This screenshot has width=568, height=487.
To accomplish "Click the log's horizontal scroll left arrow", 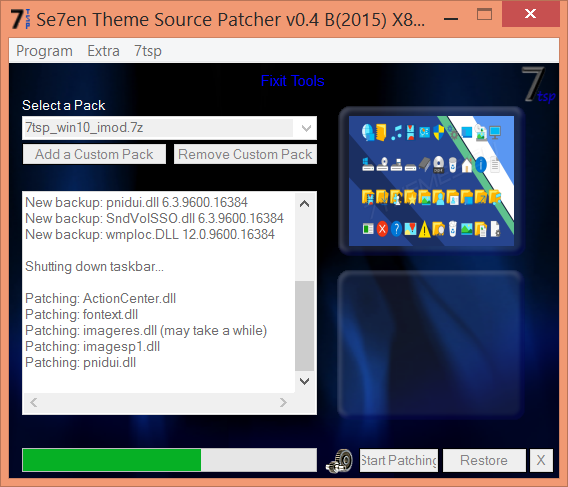I will point(34,402).
